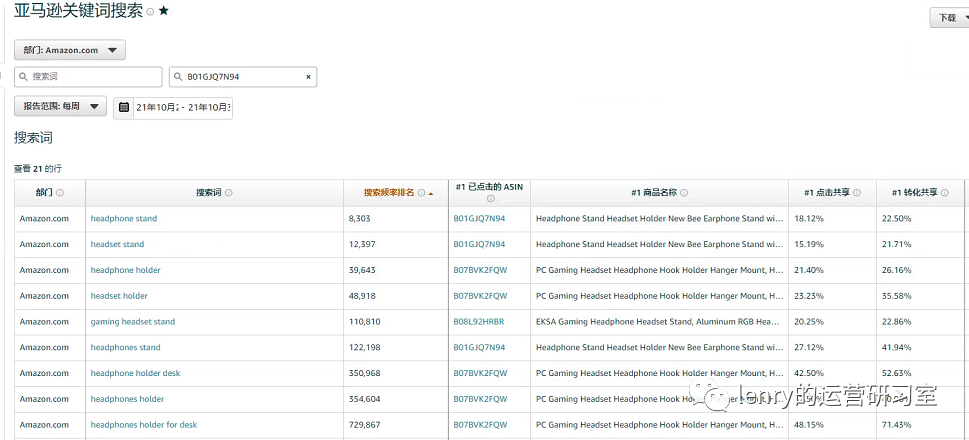The width and height of the screenshot is (969, 440).
Task: Open the 'headphones holder for desk' link
Action: click(x=144, y=425)
